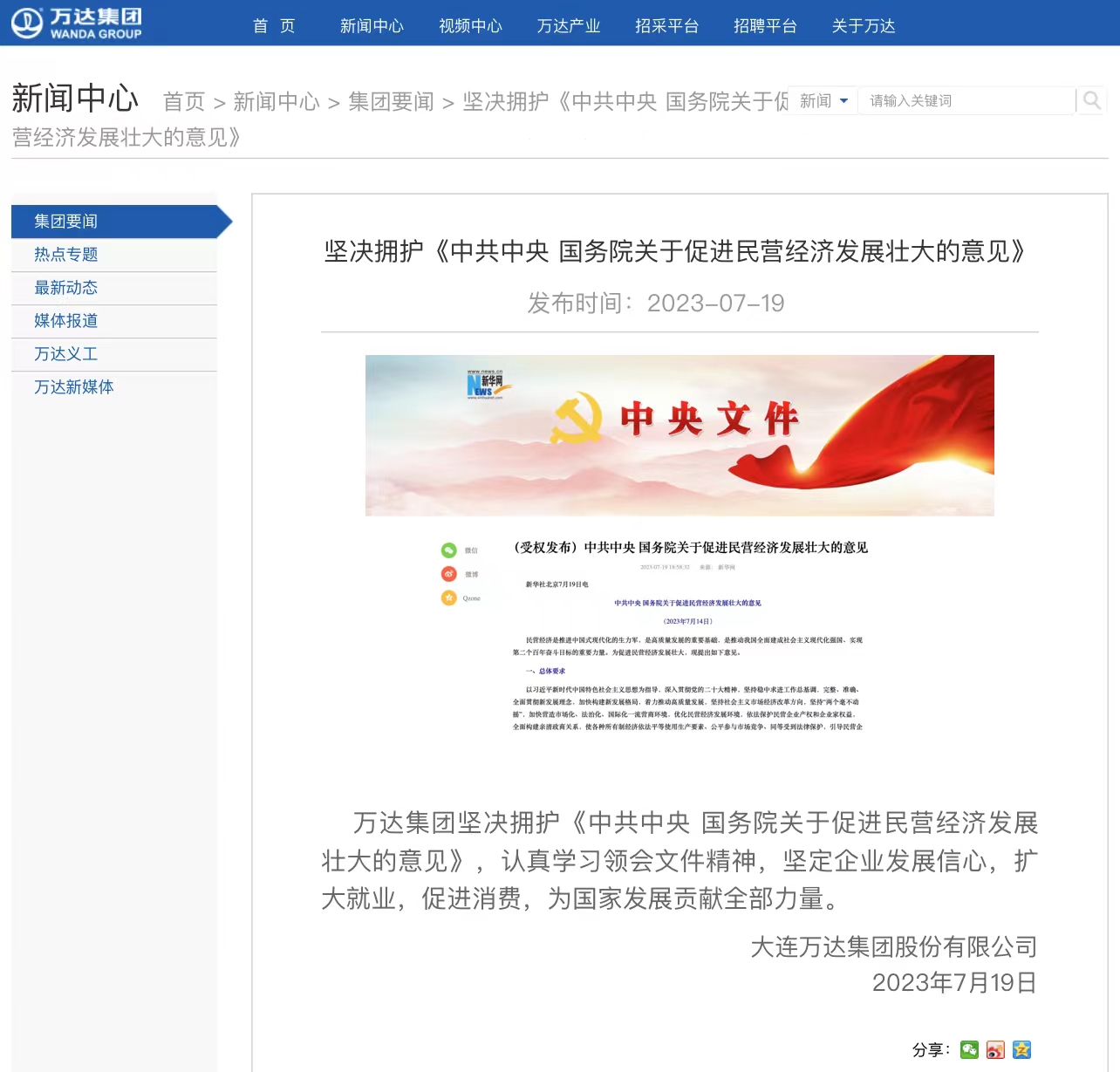Select 万达新媒体 in the sidebar
Viewport: 1120px width, 1072px height.
coord(114,387)
